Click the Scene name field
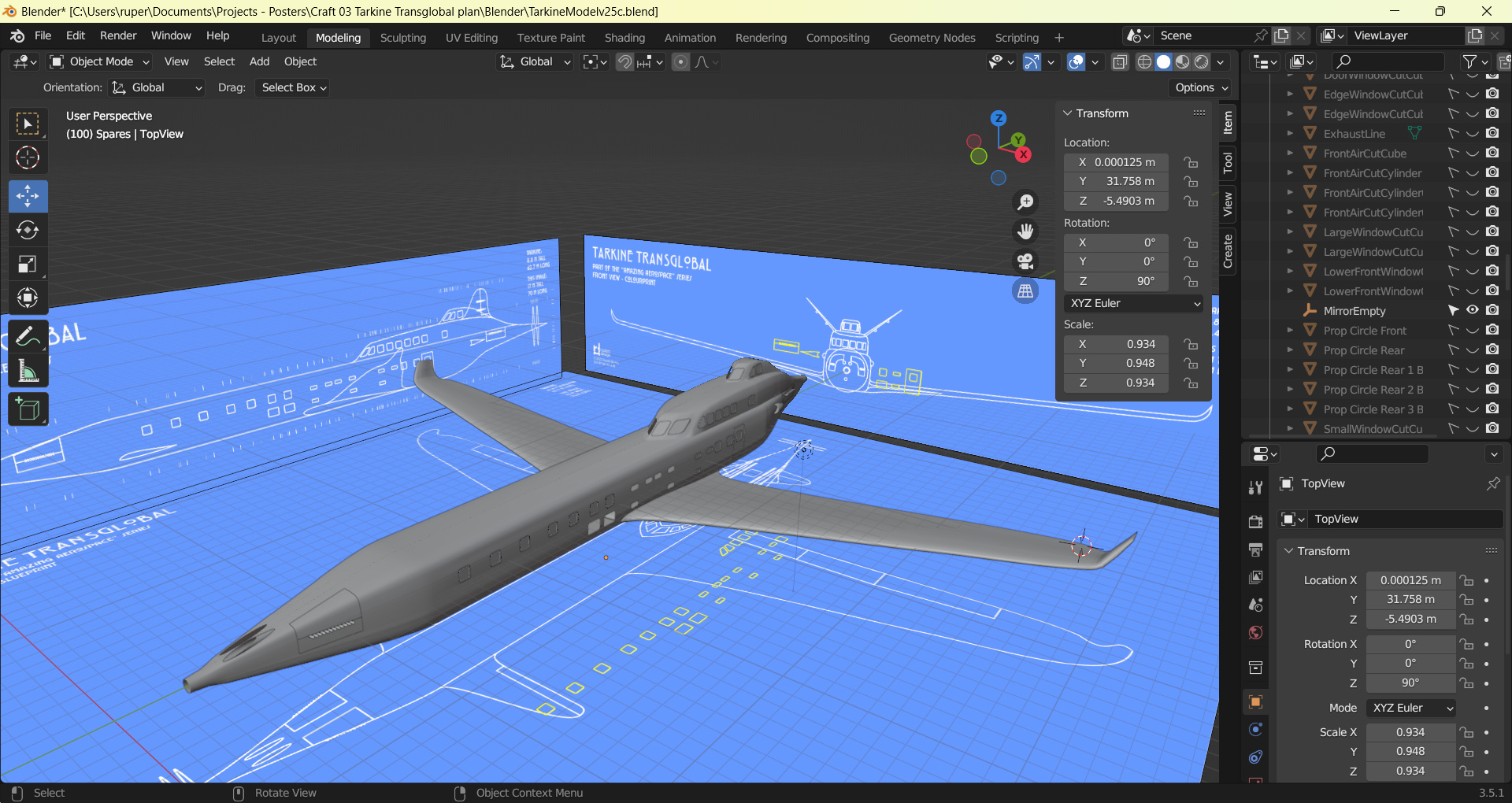Viewport: 1512px width, 803px height. pos(1203,35)
